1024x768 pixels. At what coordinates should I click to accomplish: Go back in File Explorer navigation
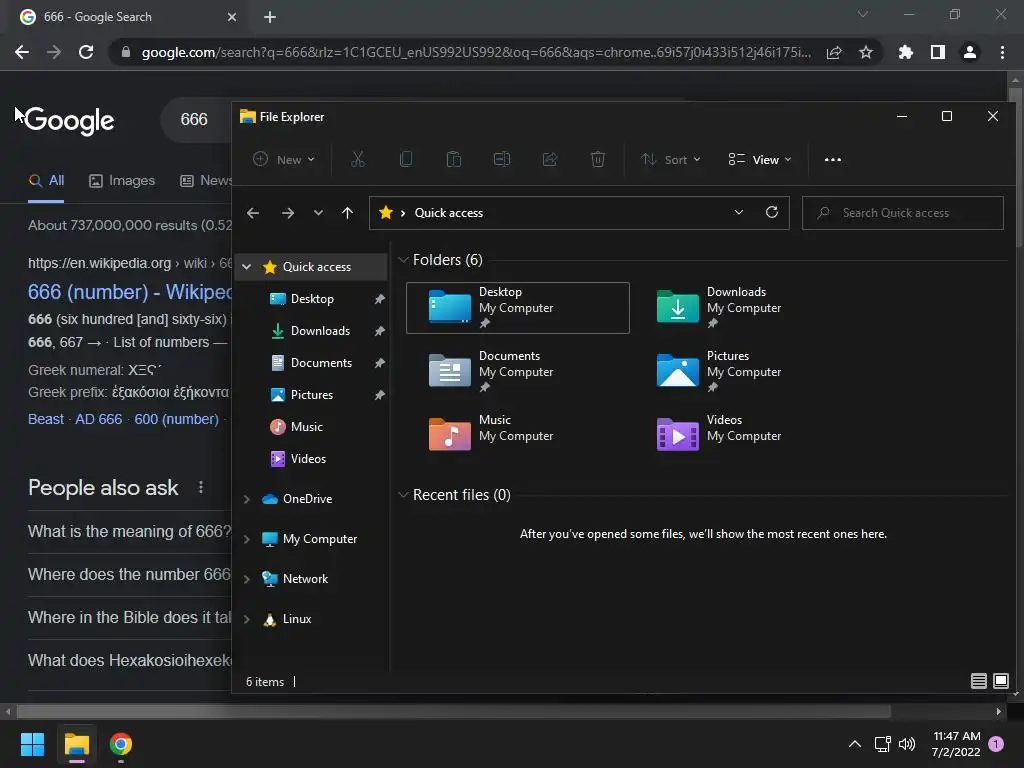point(253,213)
